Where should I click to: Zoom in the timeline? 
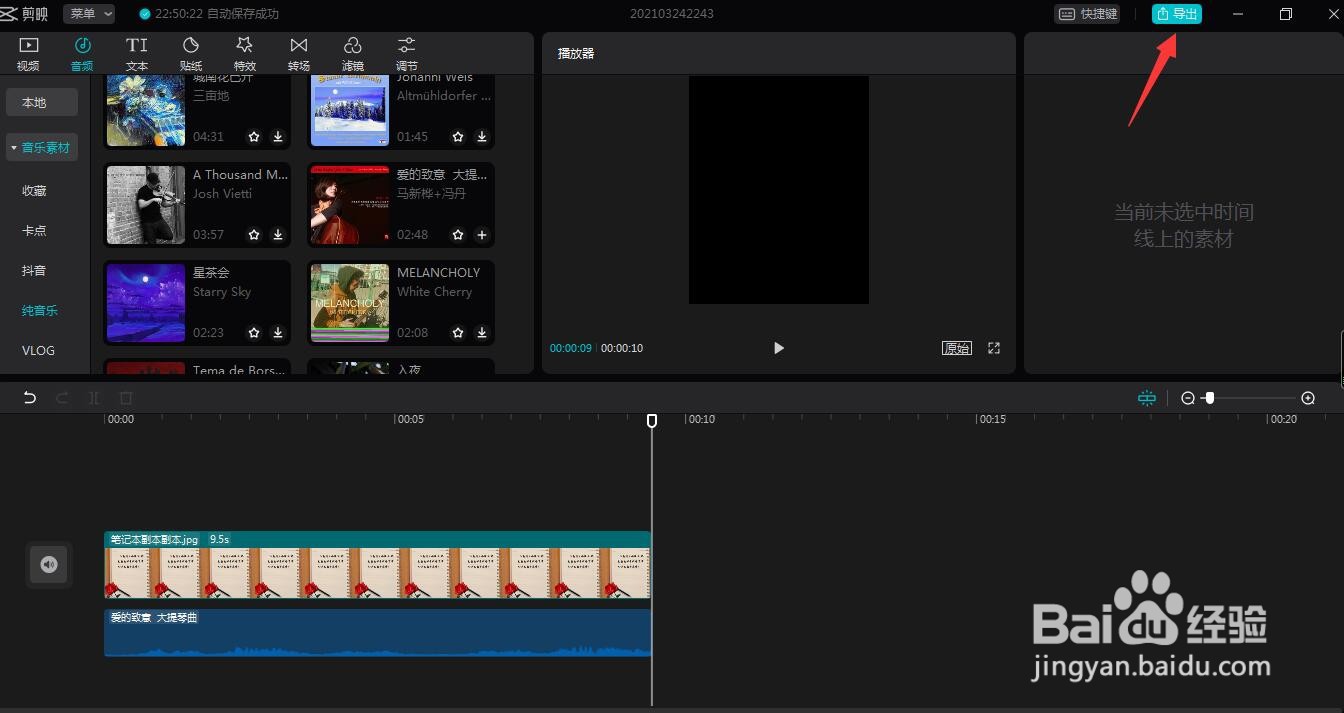[1308, 398]
